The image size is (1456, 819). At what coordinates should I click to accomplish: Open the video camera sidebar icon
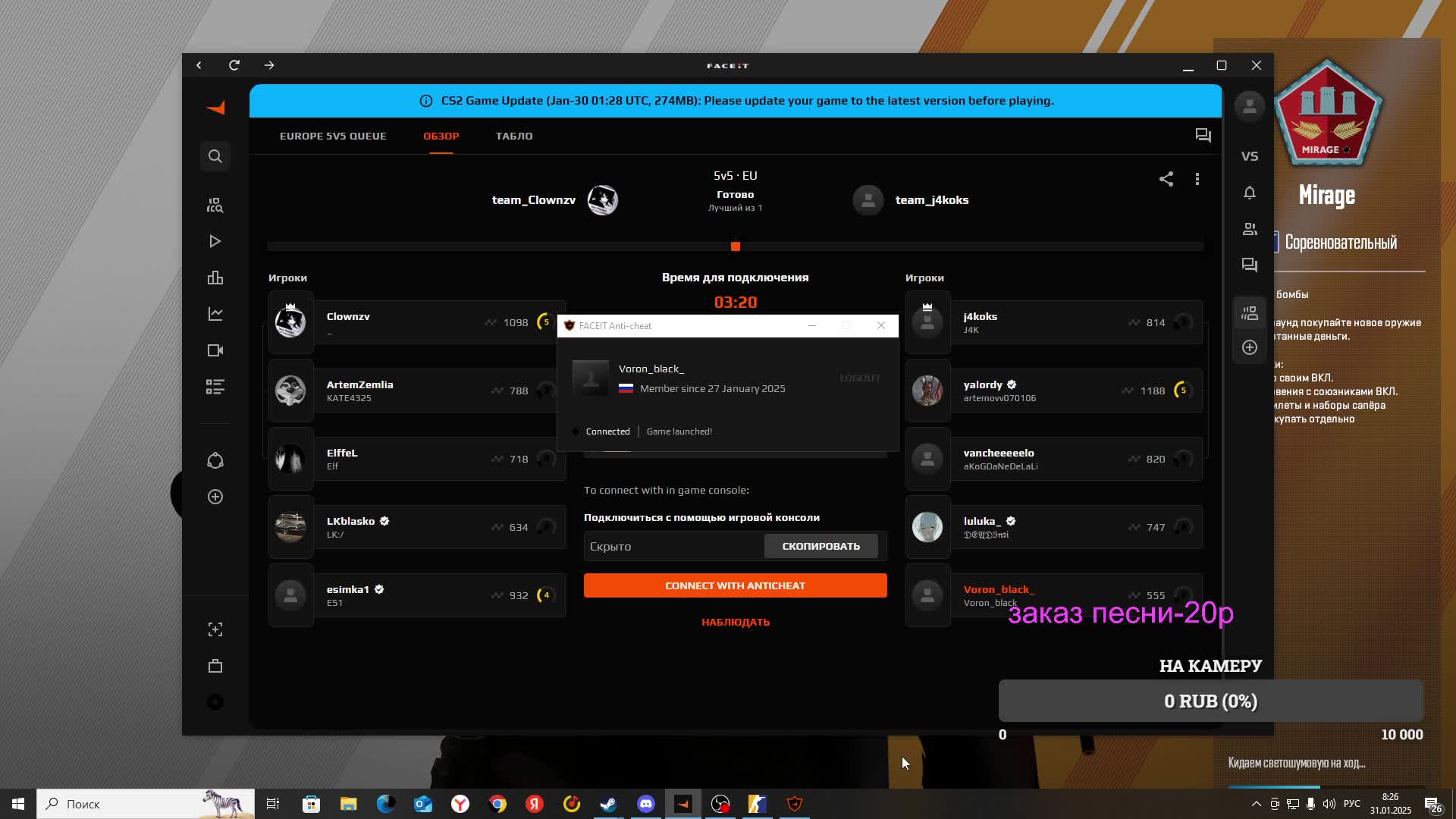point(215,350)
